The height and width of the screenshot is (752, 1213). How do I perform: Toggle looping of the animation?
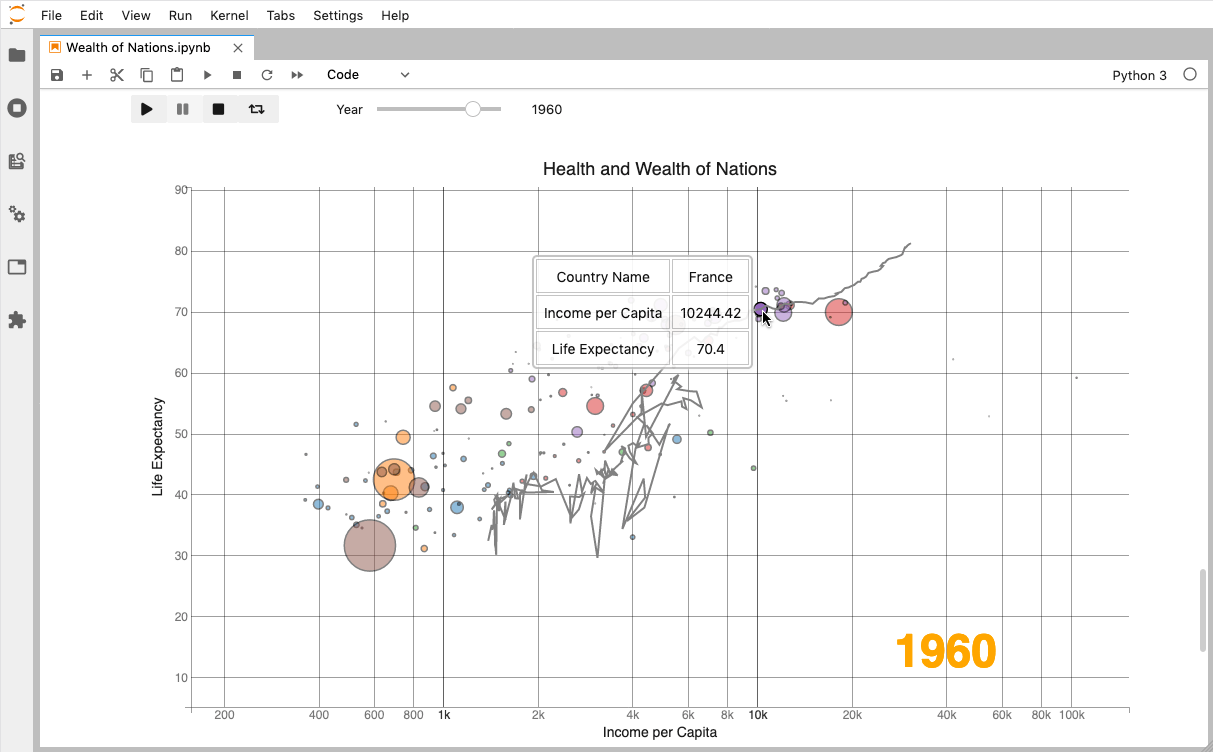click(x=257, y=109)
